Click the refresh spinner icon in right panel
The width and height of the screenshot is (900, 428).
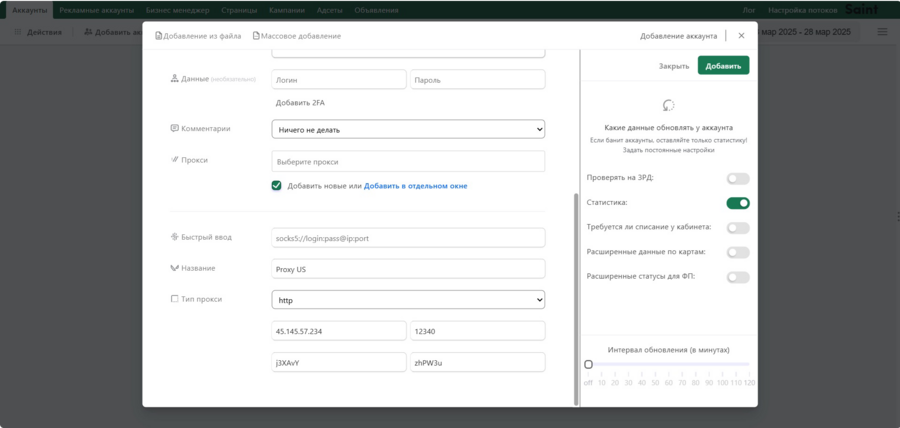coord(668,106)
